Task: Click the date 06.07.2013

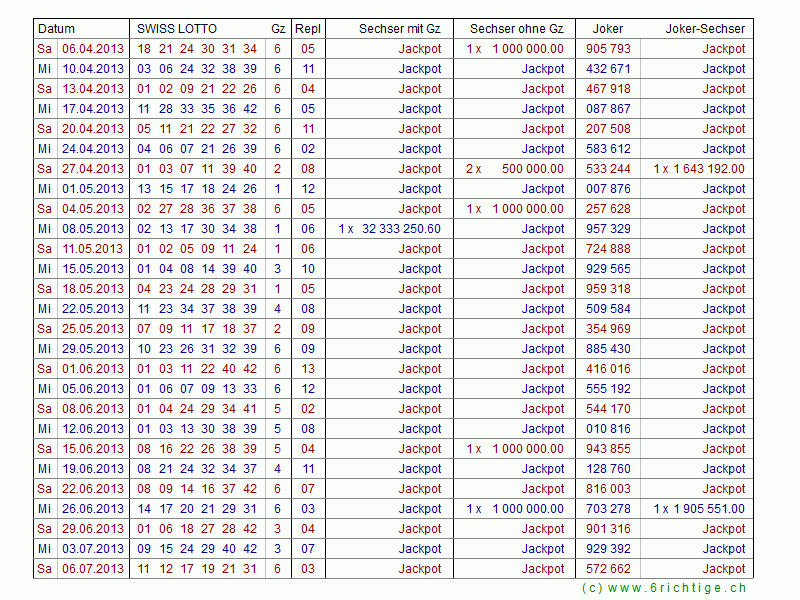Action: (93, 569)
